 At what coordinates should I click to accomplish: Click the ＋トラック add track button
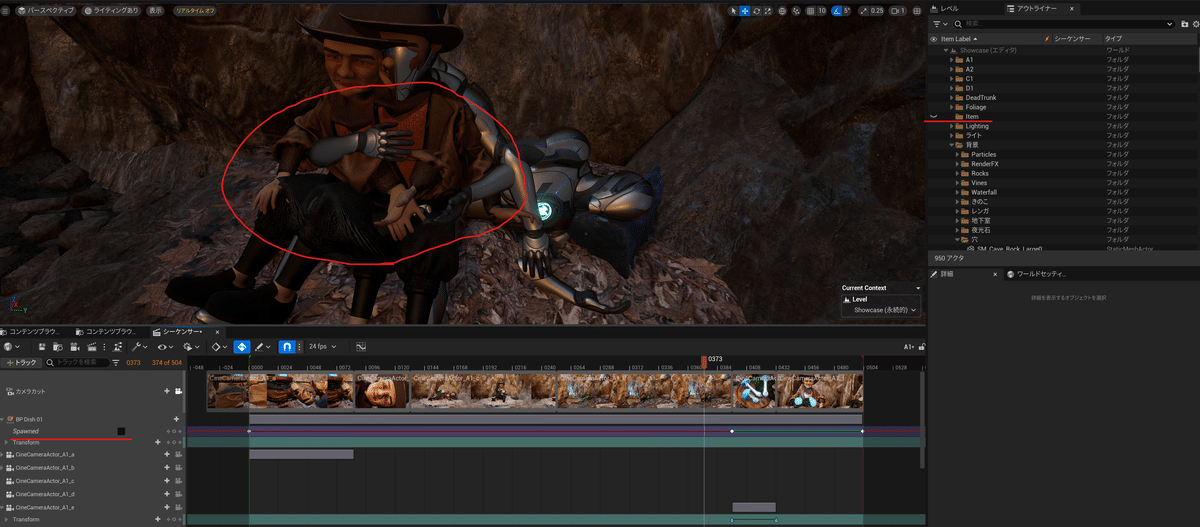click(x=23, y=362)
